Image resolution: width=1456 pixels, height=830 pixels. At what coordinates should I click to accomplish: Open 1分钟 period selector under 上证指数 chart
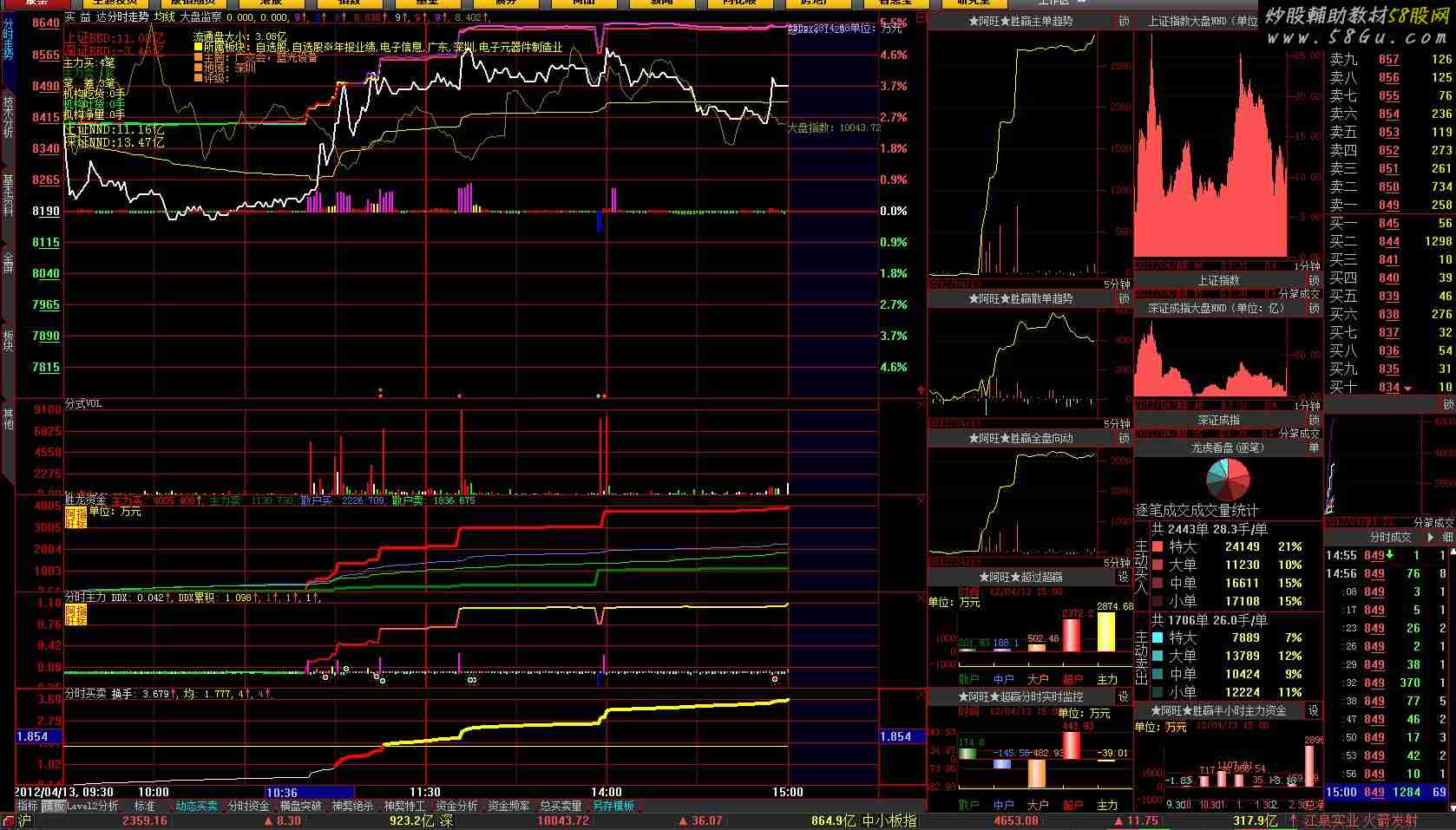coord(1307,265)
